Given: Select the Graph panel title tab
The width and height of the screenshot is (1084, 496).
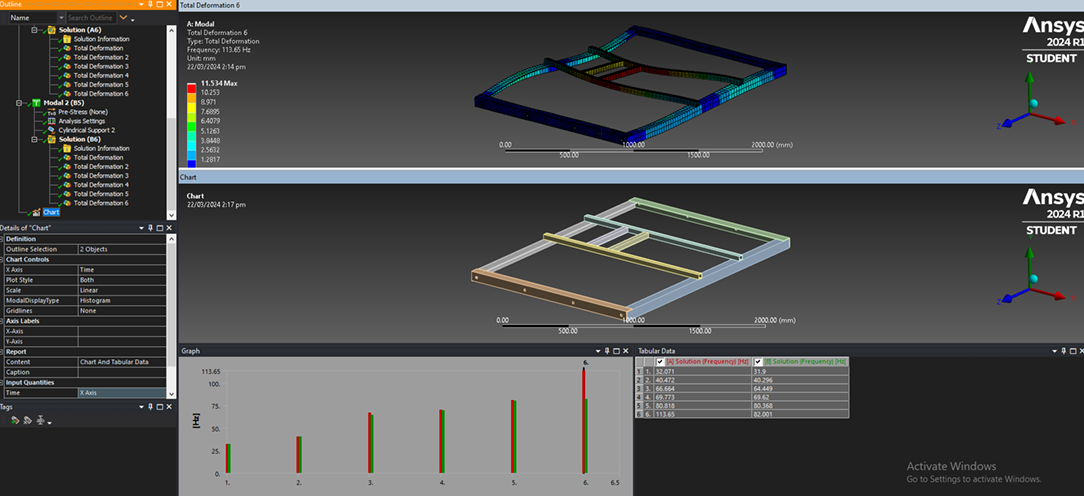Looking at the screenshot, I should tap(192, 351).
